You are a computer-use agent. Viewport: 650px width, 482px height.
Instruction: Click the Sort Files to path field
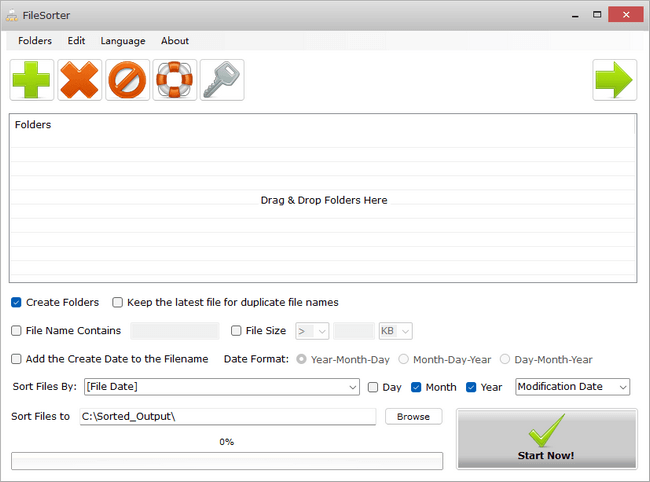228,417
